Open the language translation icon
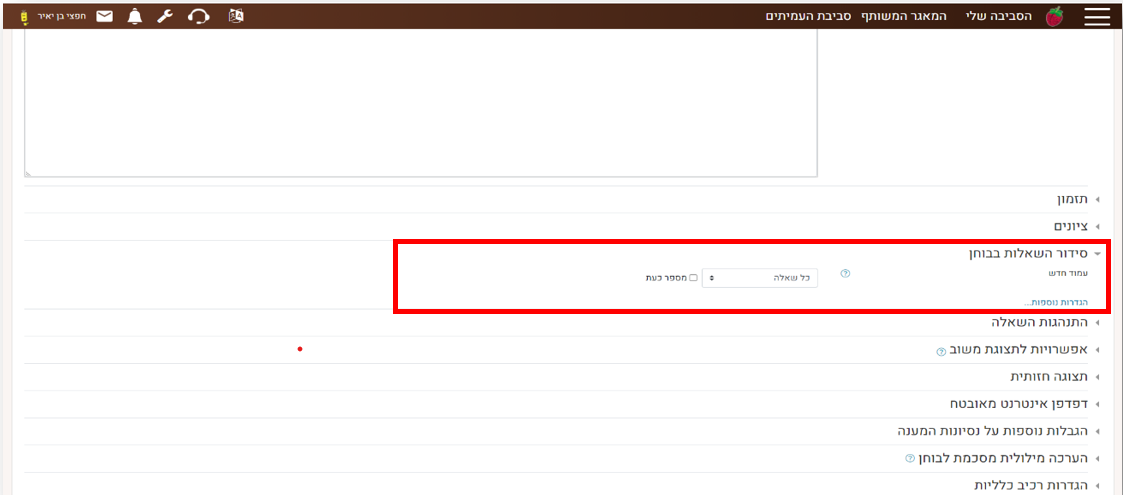 click(x=236, y=16)
